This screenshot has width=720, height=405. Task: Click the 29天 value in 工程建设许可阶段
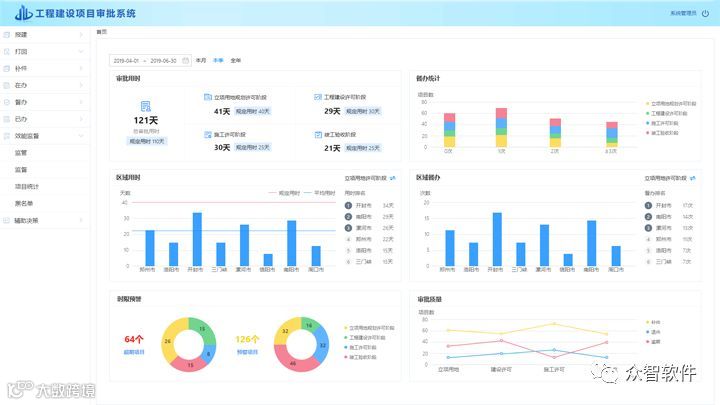332,111
